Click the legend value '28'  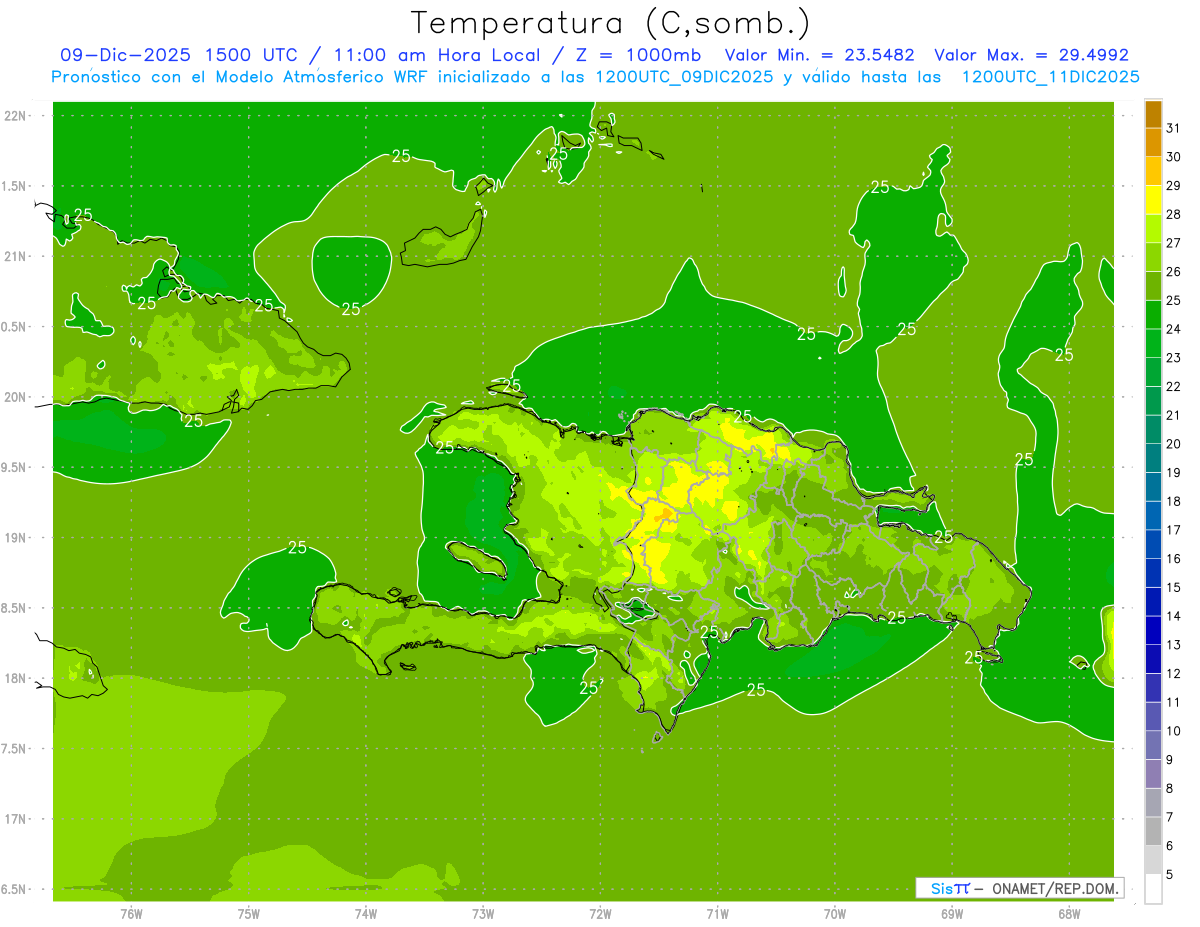click(x=1174, y=214)
